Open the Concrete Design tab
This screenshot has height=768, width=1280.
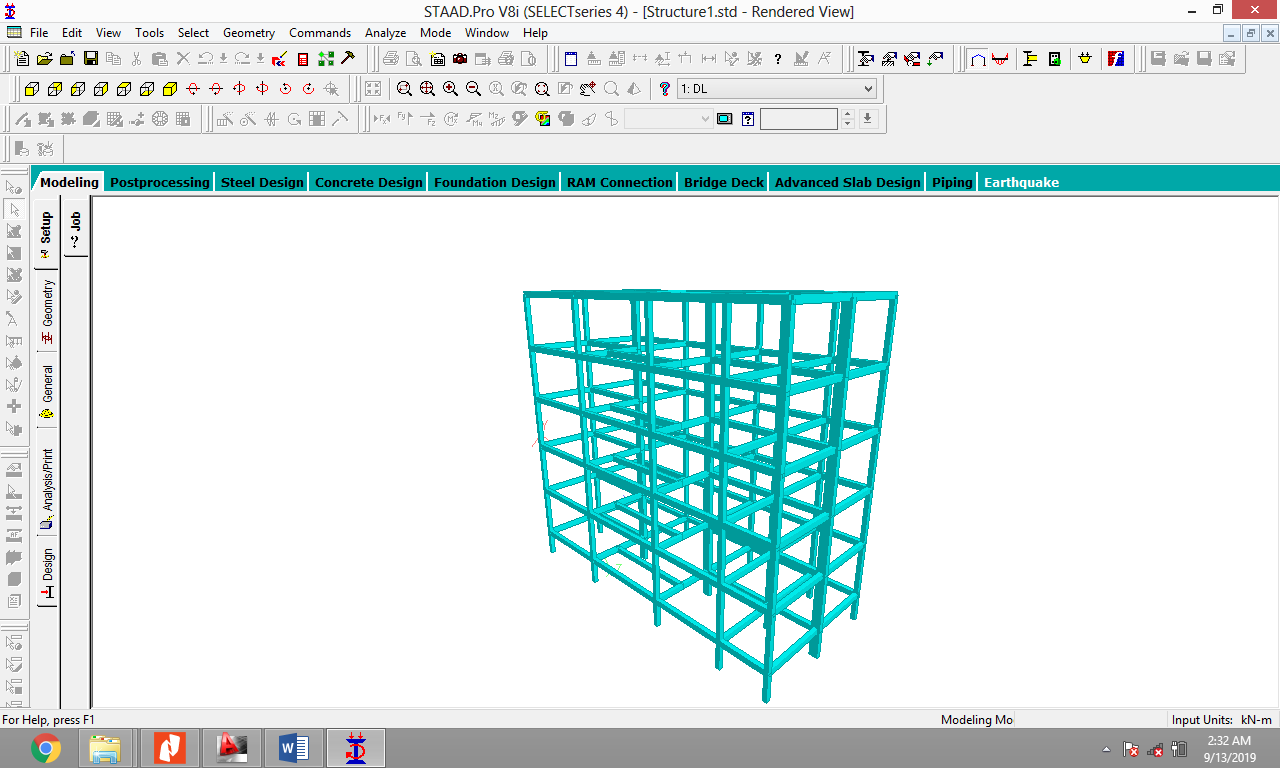click(368, 182)
